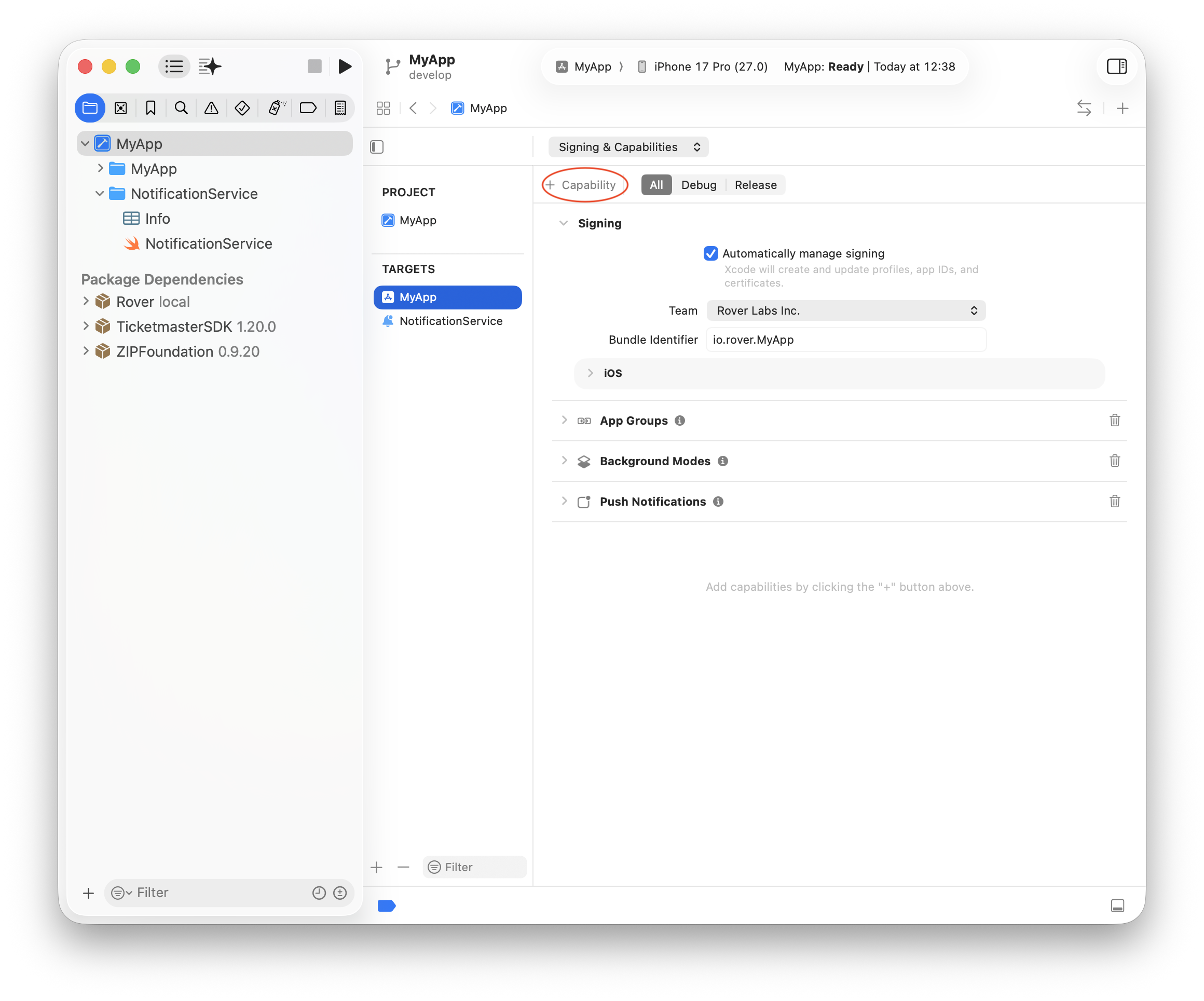Go back in editor history
Screen dimensions: 1204x1001
tap(413, 108)
